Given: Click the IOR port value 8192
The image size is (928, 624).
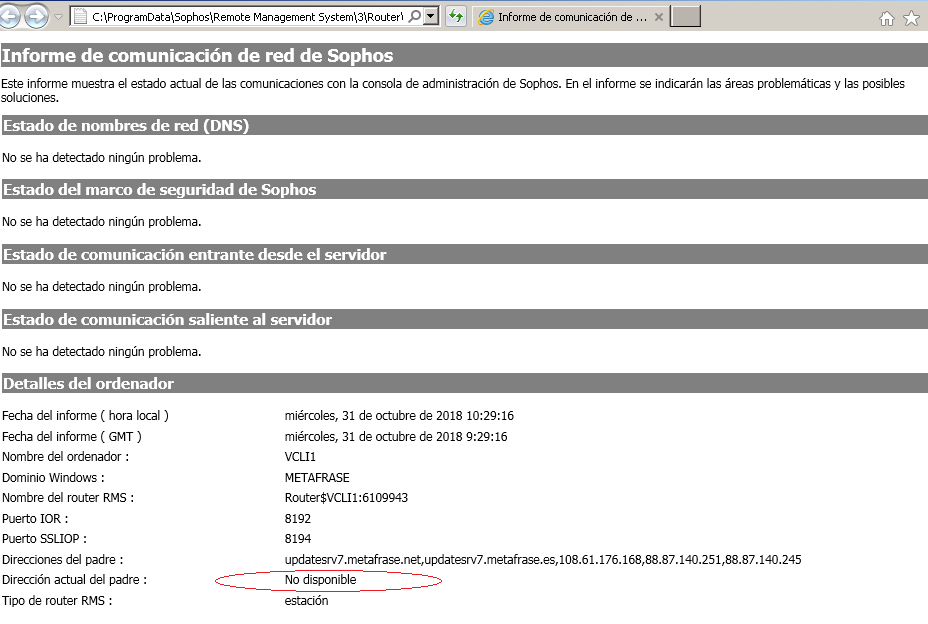Looking at the screenshot, I should click(298, 519).
